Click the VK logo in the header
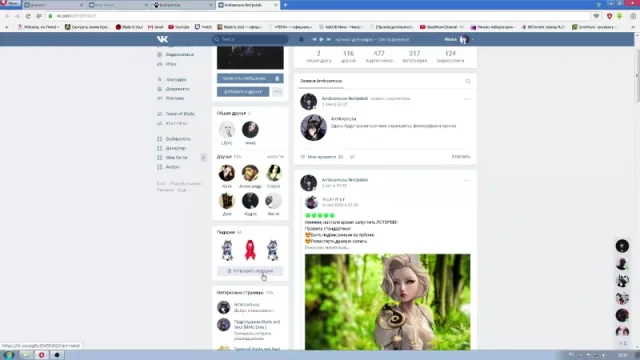This screenshot has width=640, height=360. click(162, 39)
